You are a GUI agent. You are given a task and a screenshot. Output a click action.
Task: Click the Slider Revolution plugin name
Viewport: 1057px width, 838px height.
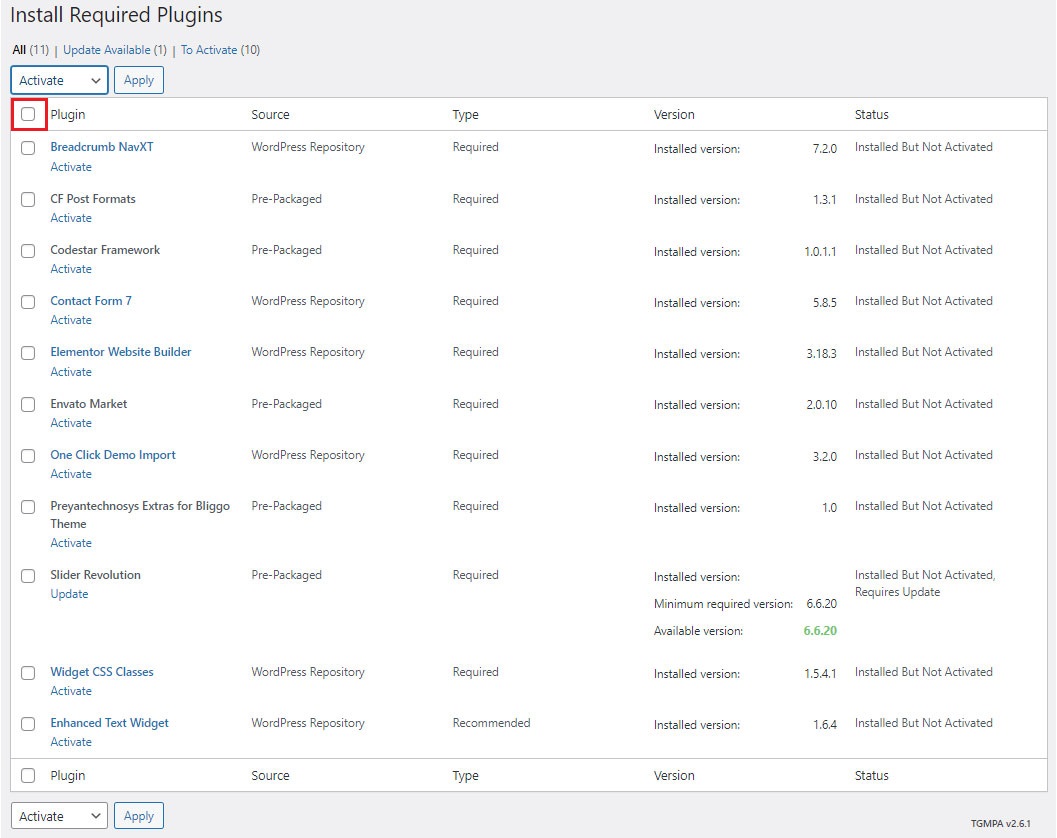pyautogui.click(x=95, y=575)
